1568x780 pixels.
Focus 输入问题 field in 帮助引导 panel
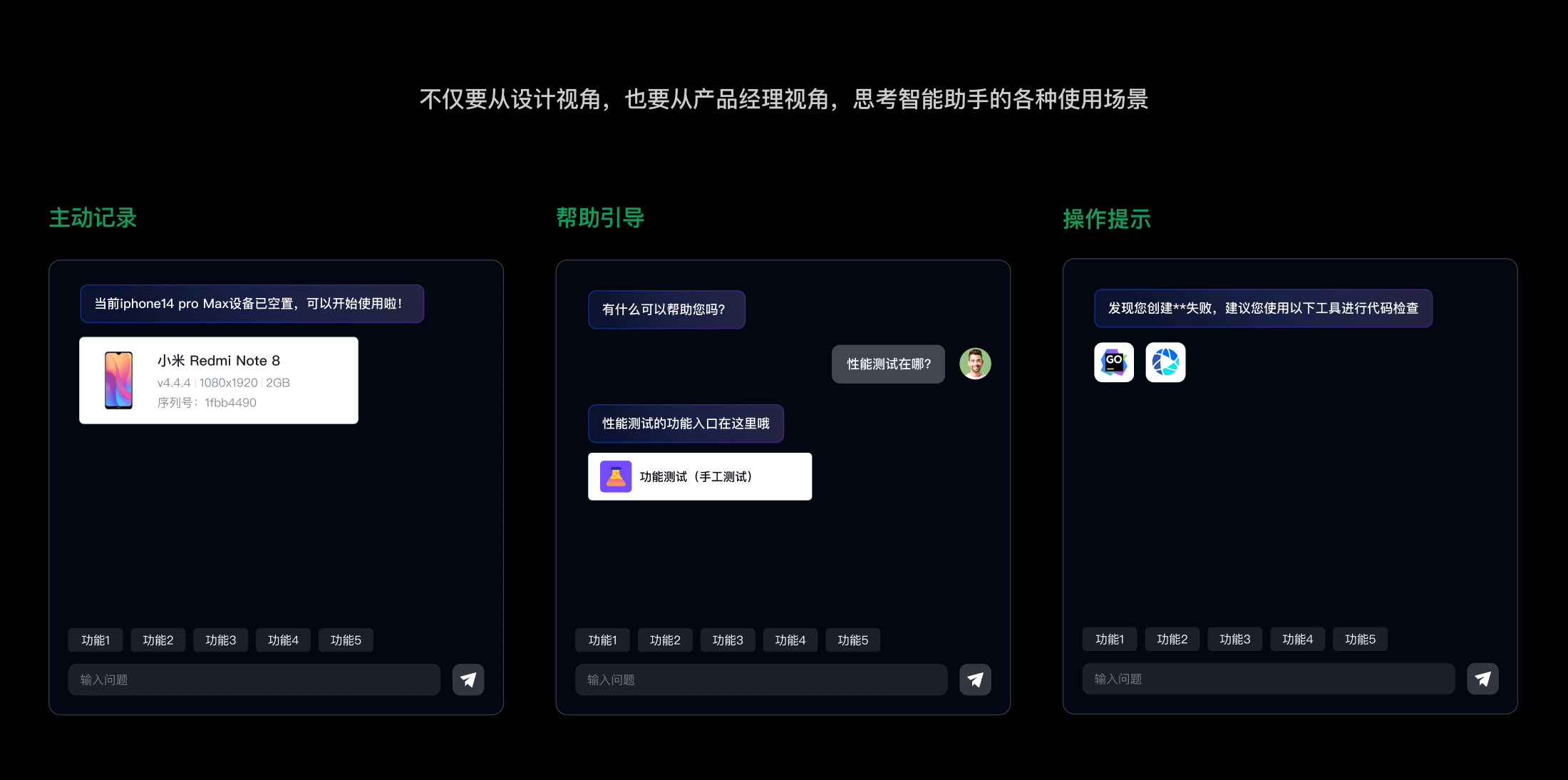(761, 679)
